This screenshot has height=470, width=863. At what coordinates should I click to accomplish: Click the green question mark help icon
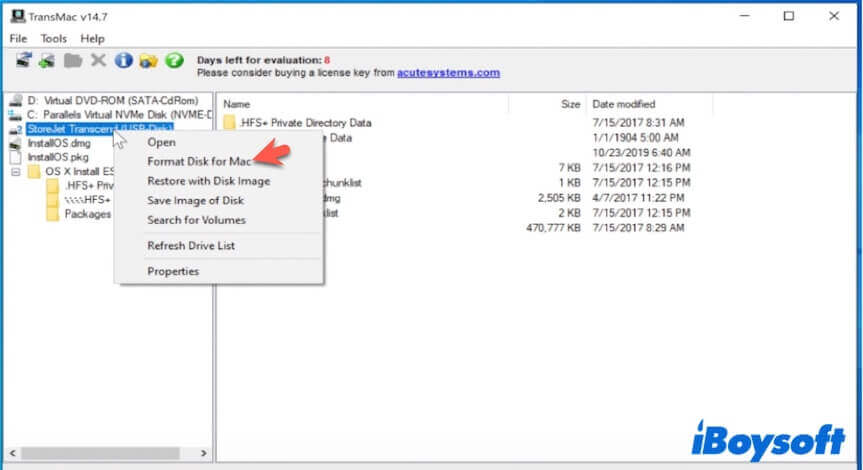174,61
